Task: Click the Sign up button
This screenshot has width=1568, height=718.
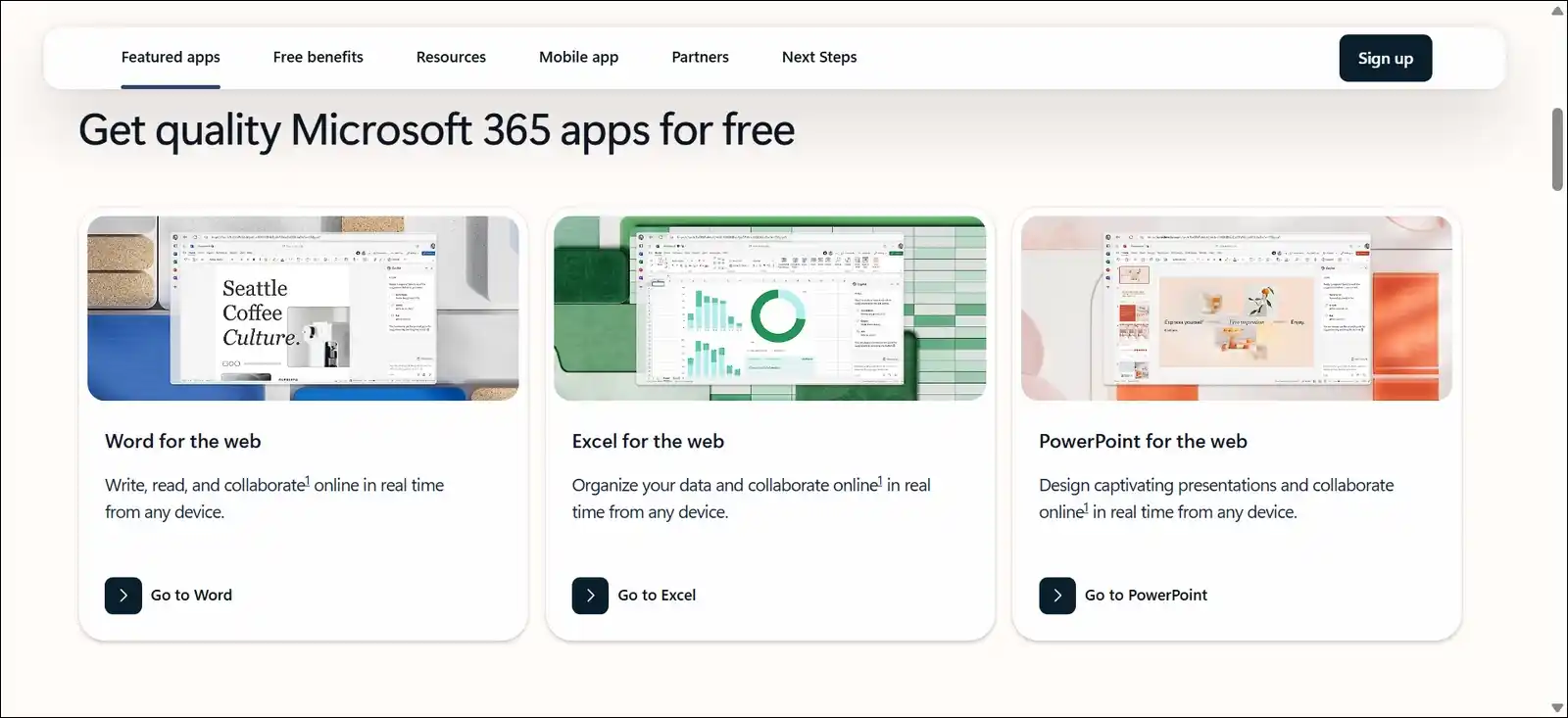Action: [1385, 58]
